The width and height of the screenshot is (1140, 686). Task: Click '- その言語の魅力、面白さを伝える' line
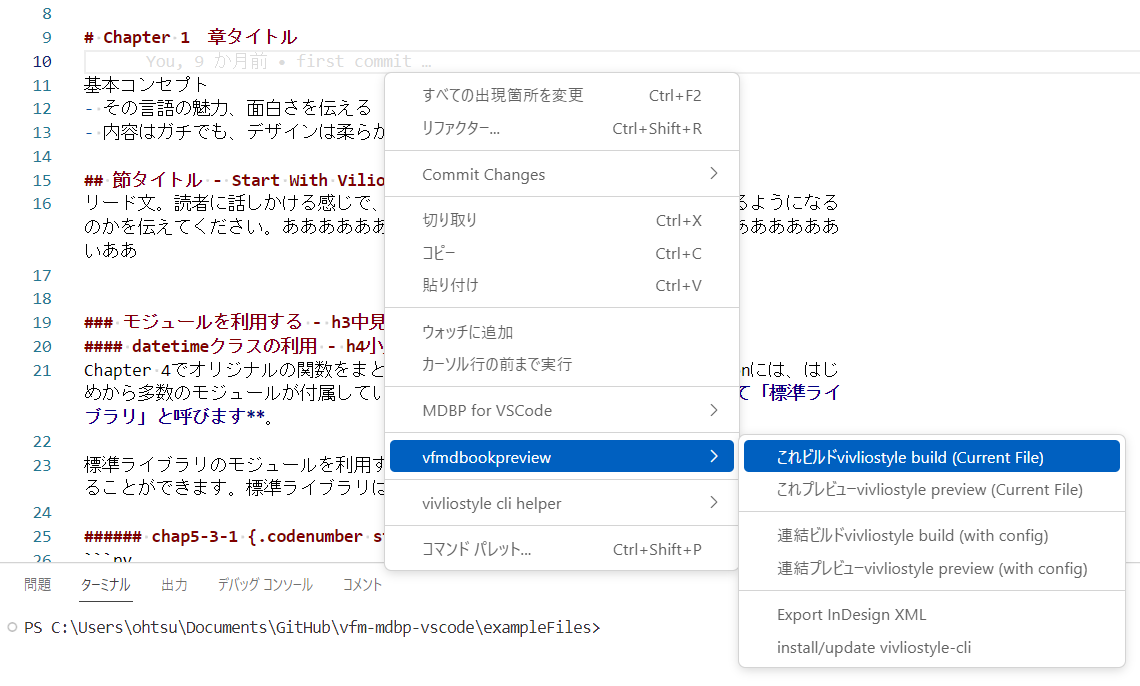click(x=228, y=108)
